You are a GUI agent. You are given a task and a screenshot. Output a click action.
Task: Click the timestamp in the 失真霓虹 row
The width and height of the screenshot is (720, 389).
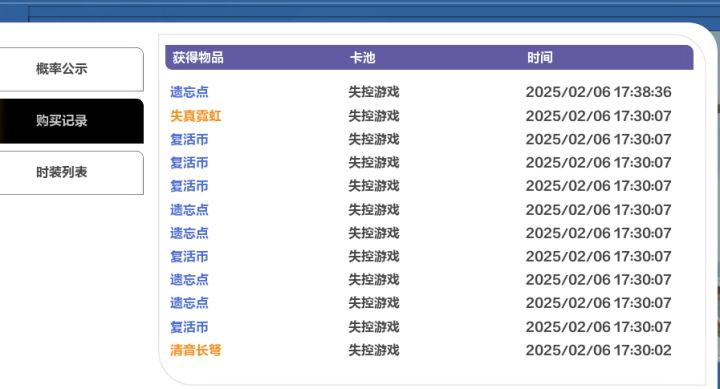[x=598, y=116]
